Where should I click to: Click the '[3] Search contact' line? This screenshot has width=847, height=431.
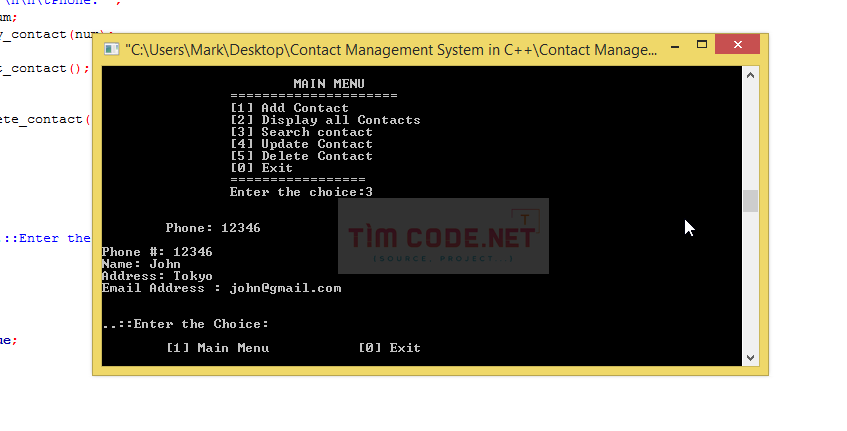(301, 132)
